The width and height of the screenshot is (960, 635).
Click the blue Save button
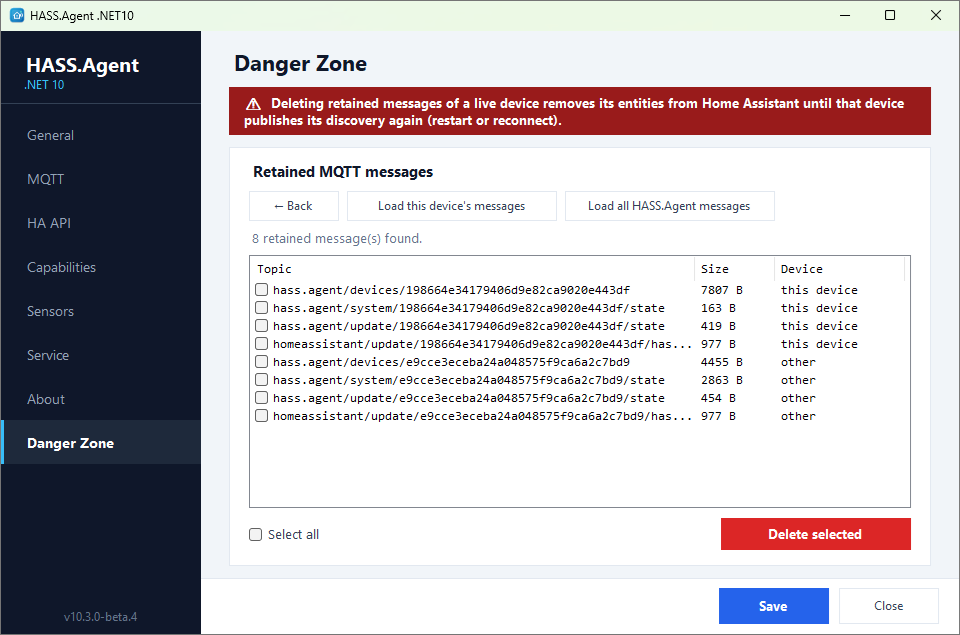[x=773, y=606]
